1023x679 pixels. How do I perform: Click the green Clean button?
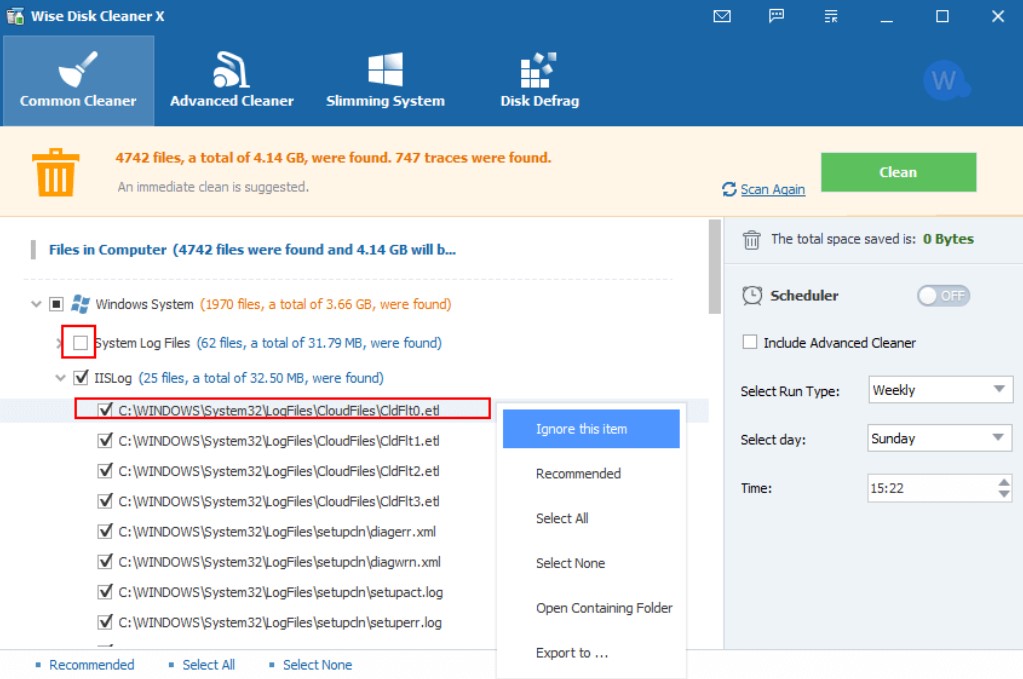tap(898, 172)
